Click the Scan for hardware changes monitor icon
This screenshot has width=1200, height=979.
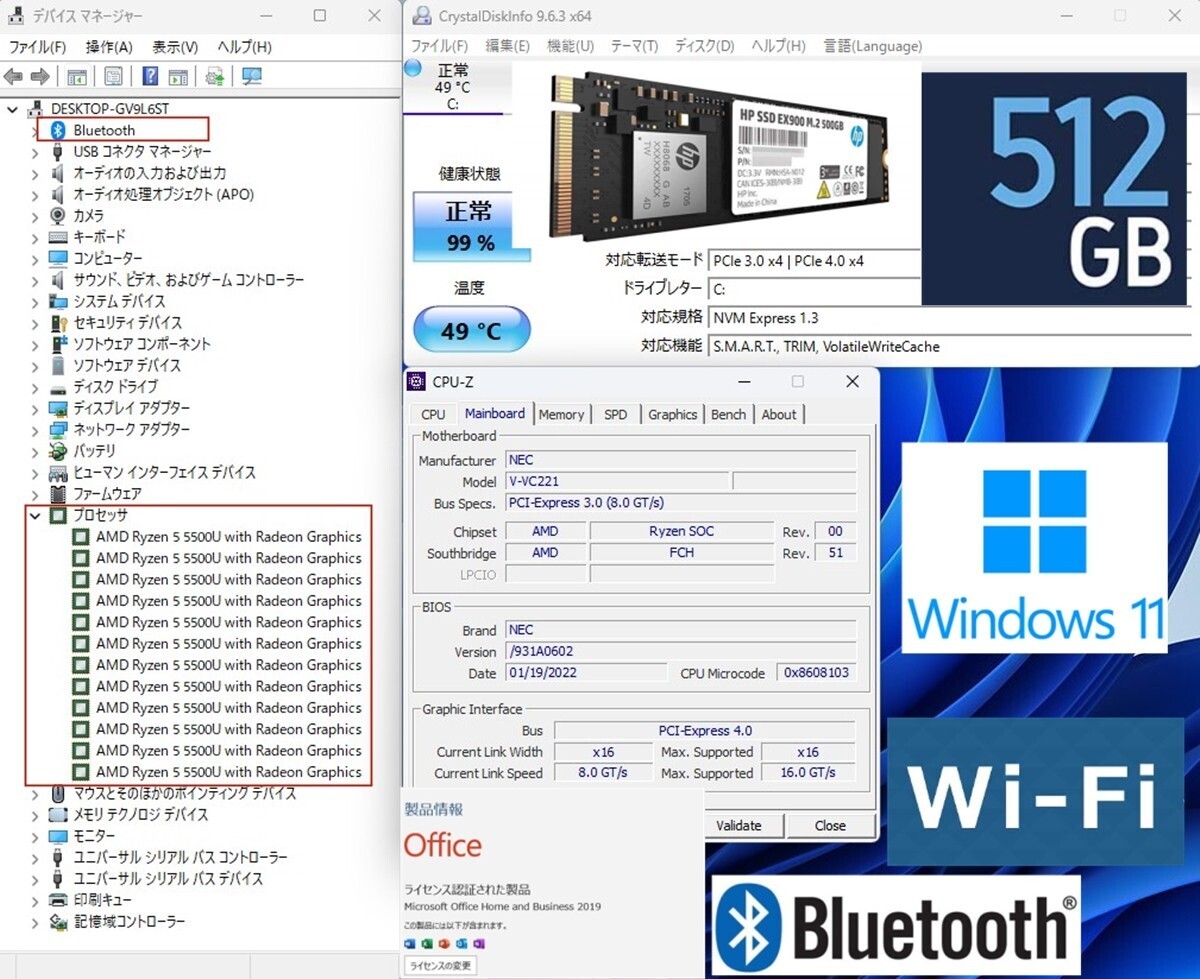tap(252, 77)
